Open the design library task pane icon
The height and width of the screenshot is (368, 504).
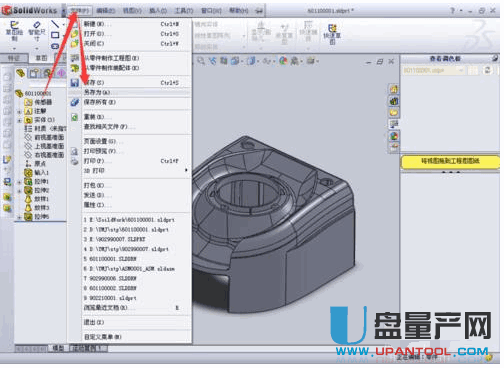tap(394, 101)
